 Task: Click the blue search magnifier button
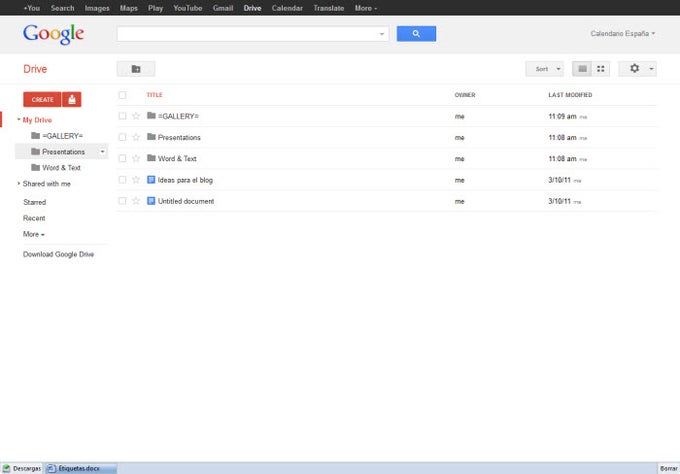pos(416,33)
